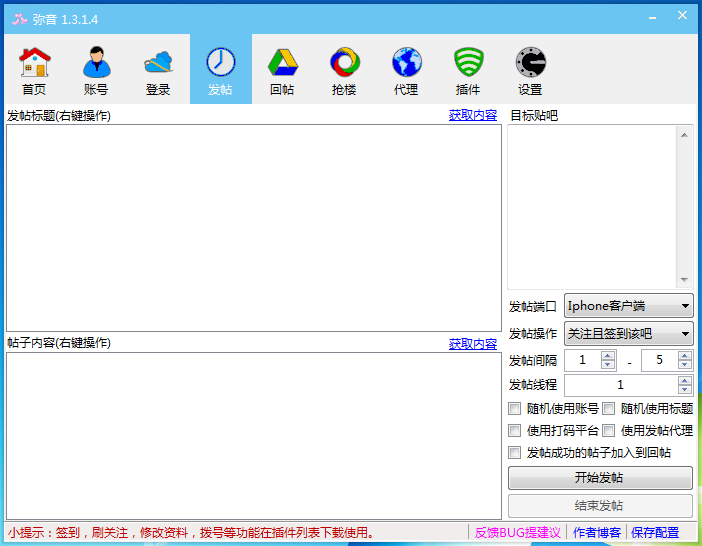Minimize the 弥音 window
This screenshot has height=546, width=702.
(x=652, y=18)
